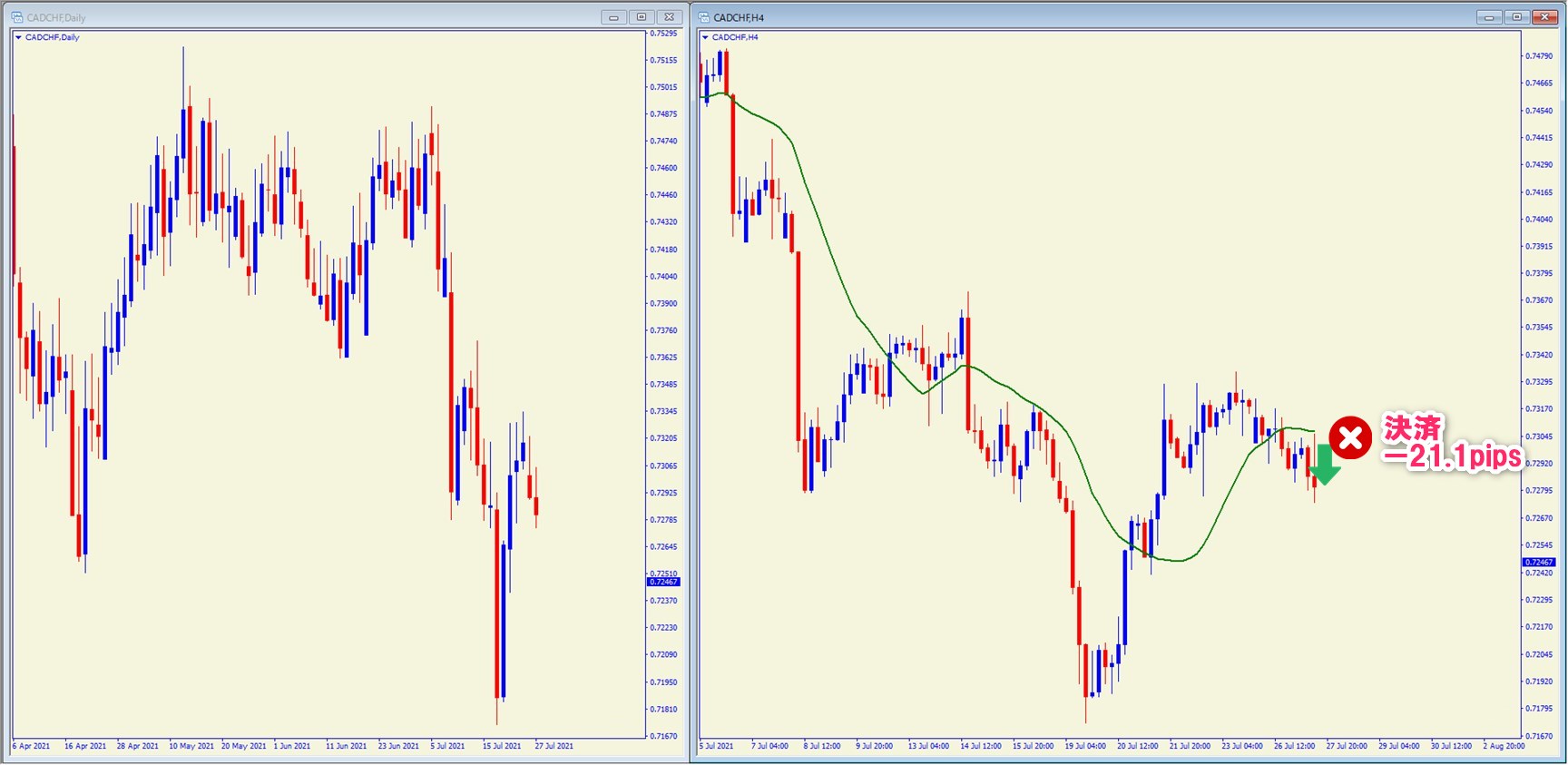Click time label 14 Jul 12:00 on H4 chart
Viewport: 1568px width, 765px height.
point(981,746)
